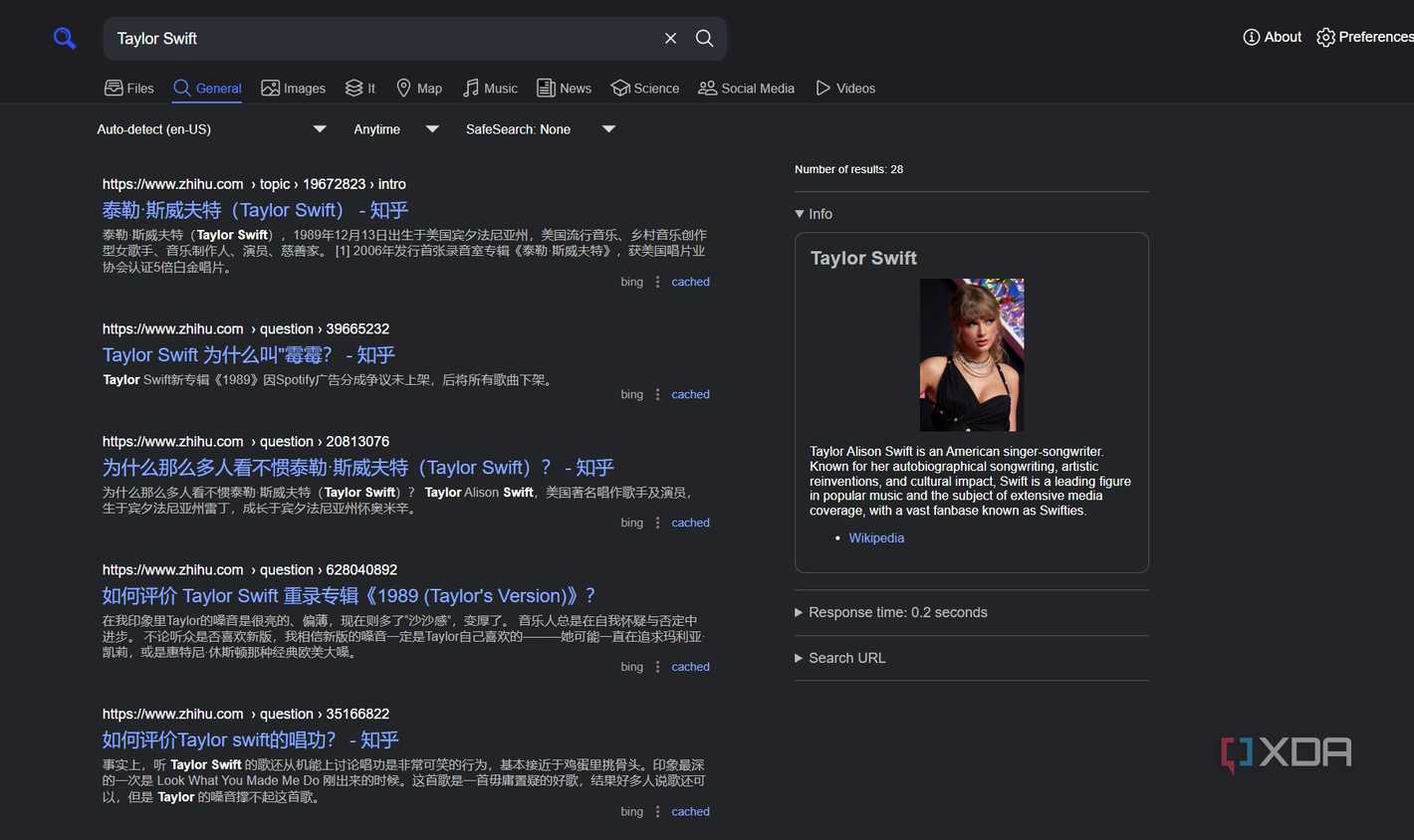Open the It category tab
The image size is (1414, 840).
[359, 88]
